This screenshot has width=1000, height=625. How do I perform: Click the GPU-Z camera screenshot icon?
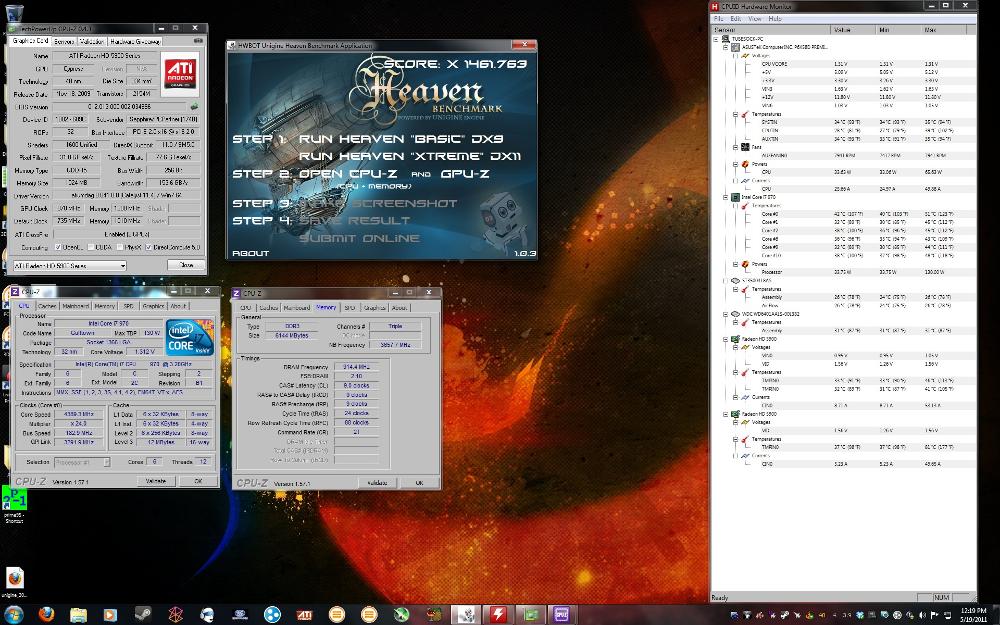click(198, 41)
